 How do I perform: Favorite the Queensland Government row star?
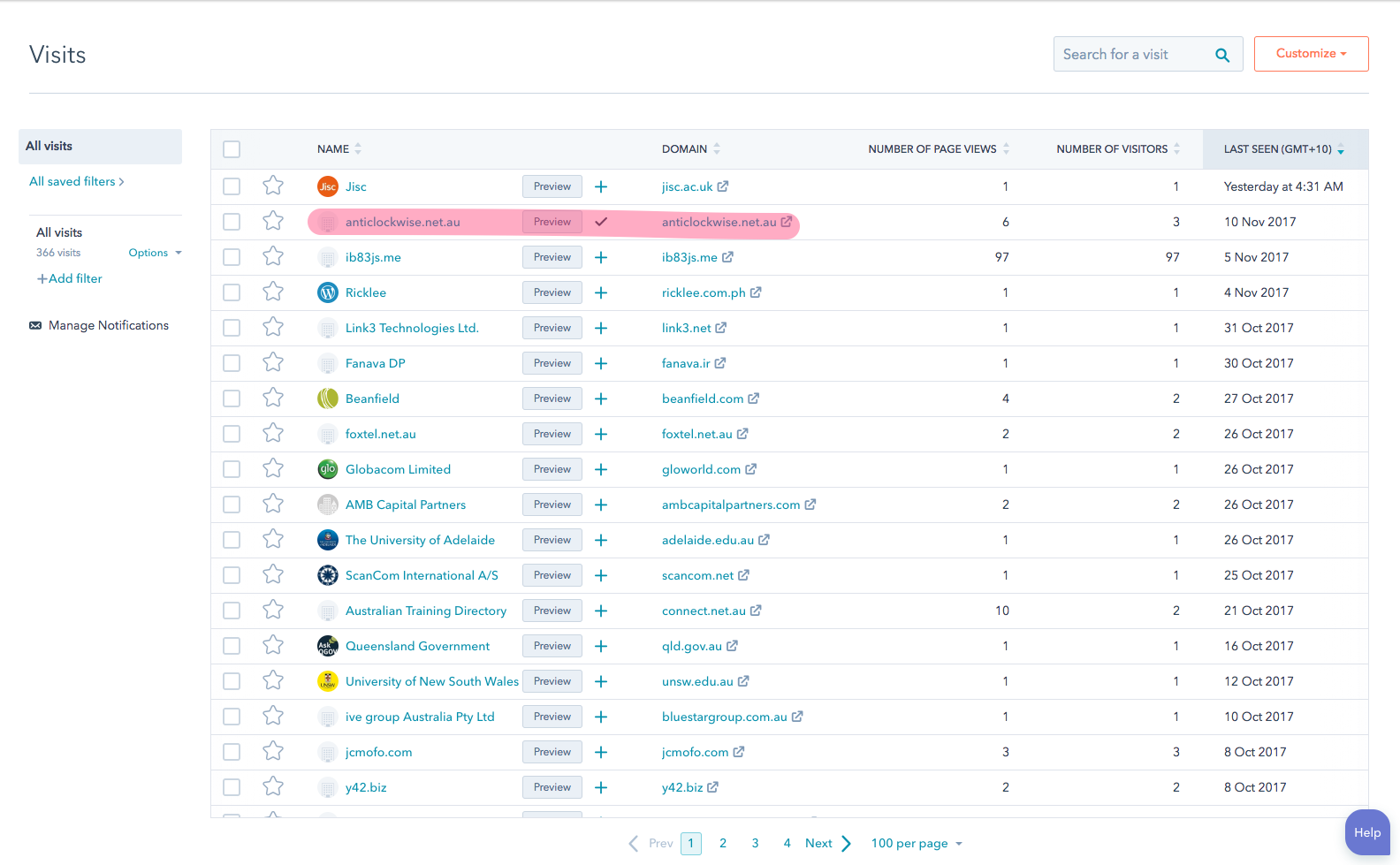coord(273,645)
